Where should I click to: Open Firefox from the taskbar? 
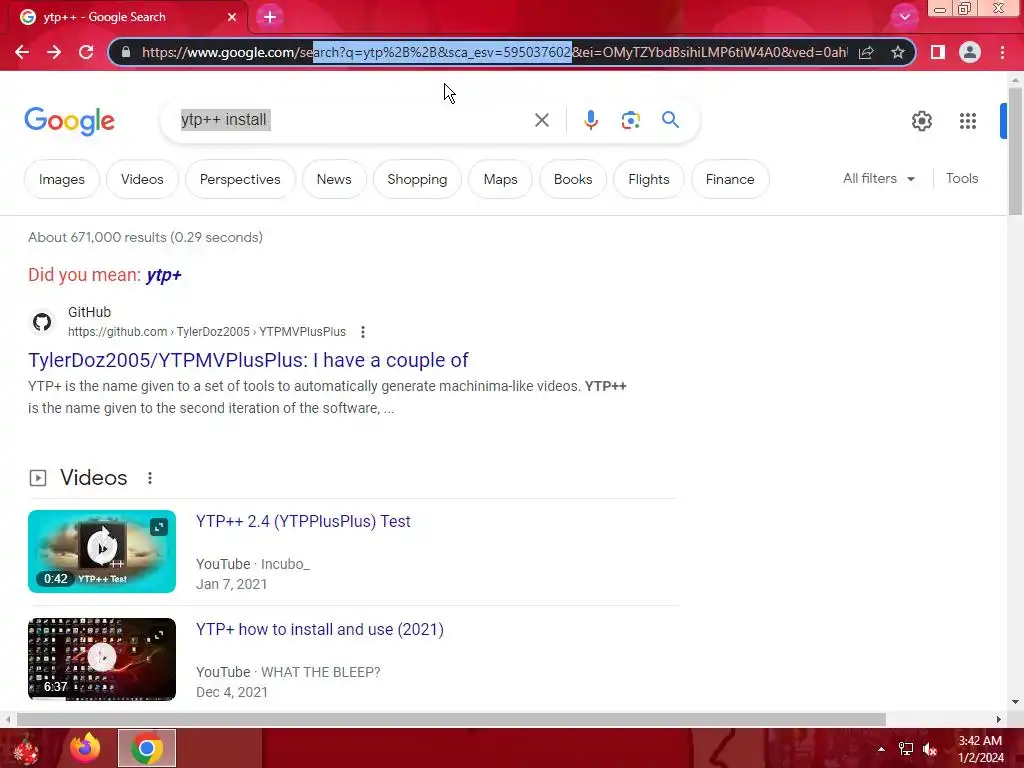click(85, 748)
